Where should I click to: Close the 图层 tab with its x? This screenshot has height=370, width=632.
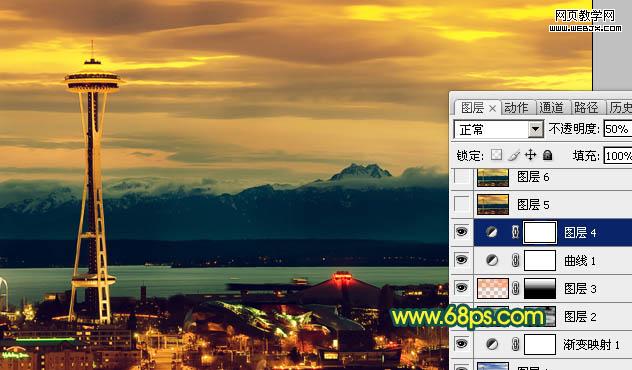[492, 108]
